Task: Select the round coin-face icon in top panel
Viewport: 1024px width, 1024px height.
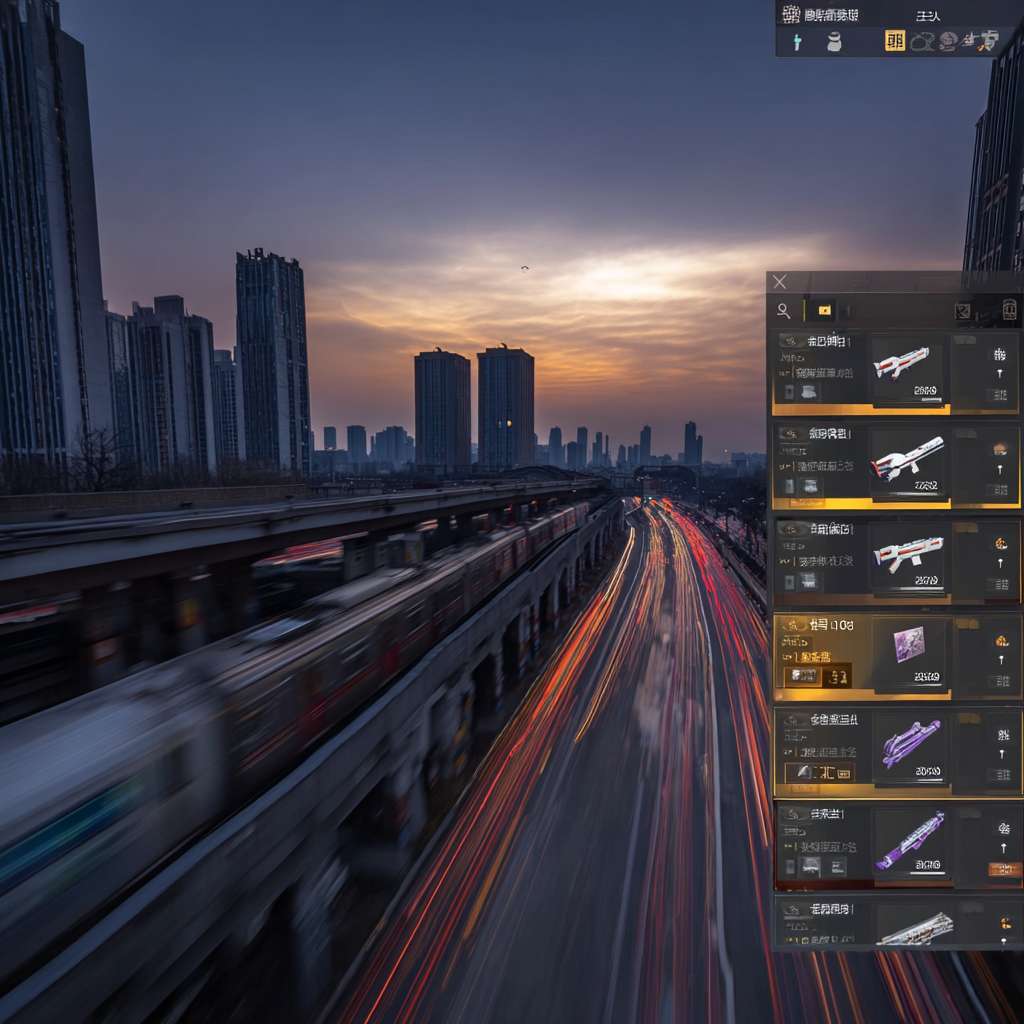Action: pos(948,42)
